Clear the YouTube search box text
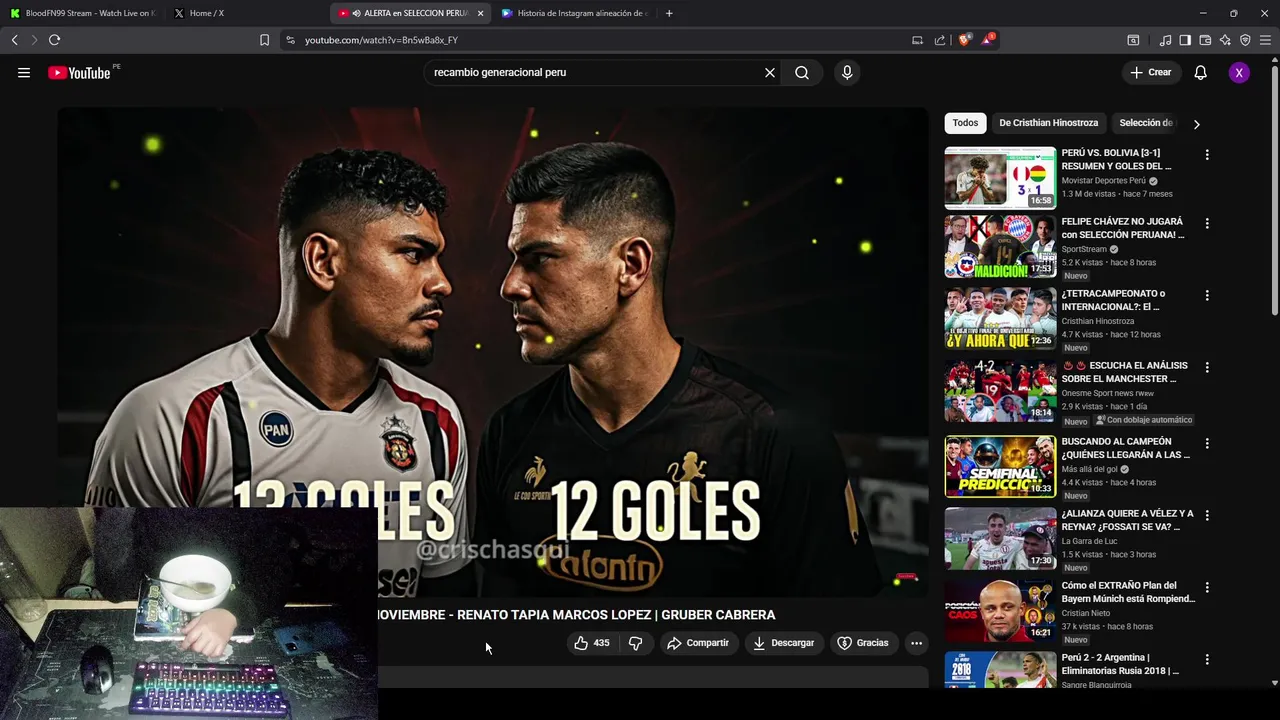 click(x=770, y=72)
